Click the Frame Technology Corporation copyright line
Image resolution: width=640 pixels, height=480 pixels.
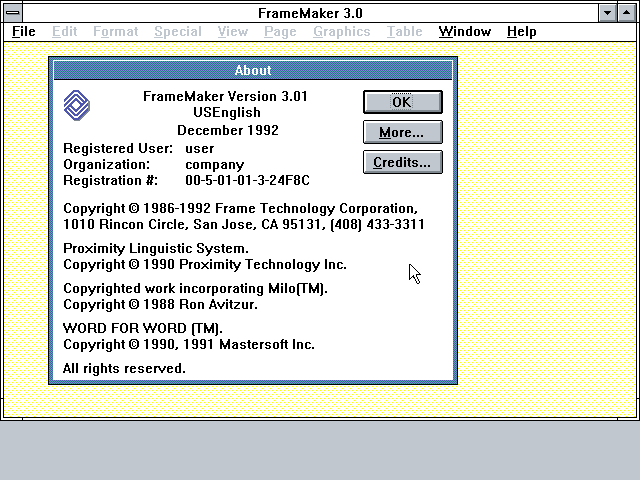click(240, 209)
